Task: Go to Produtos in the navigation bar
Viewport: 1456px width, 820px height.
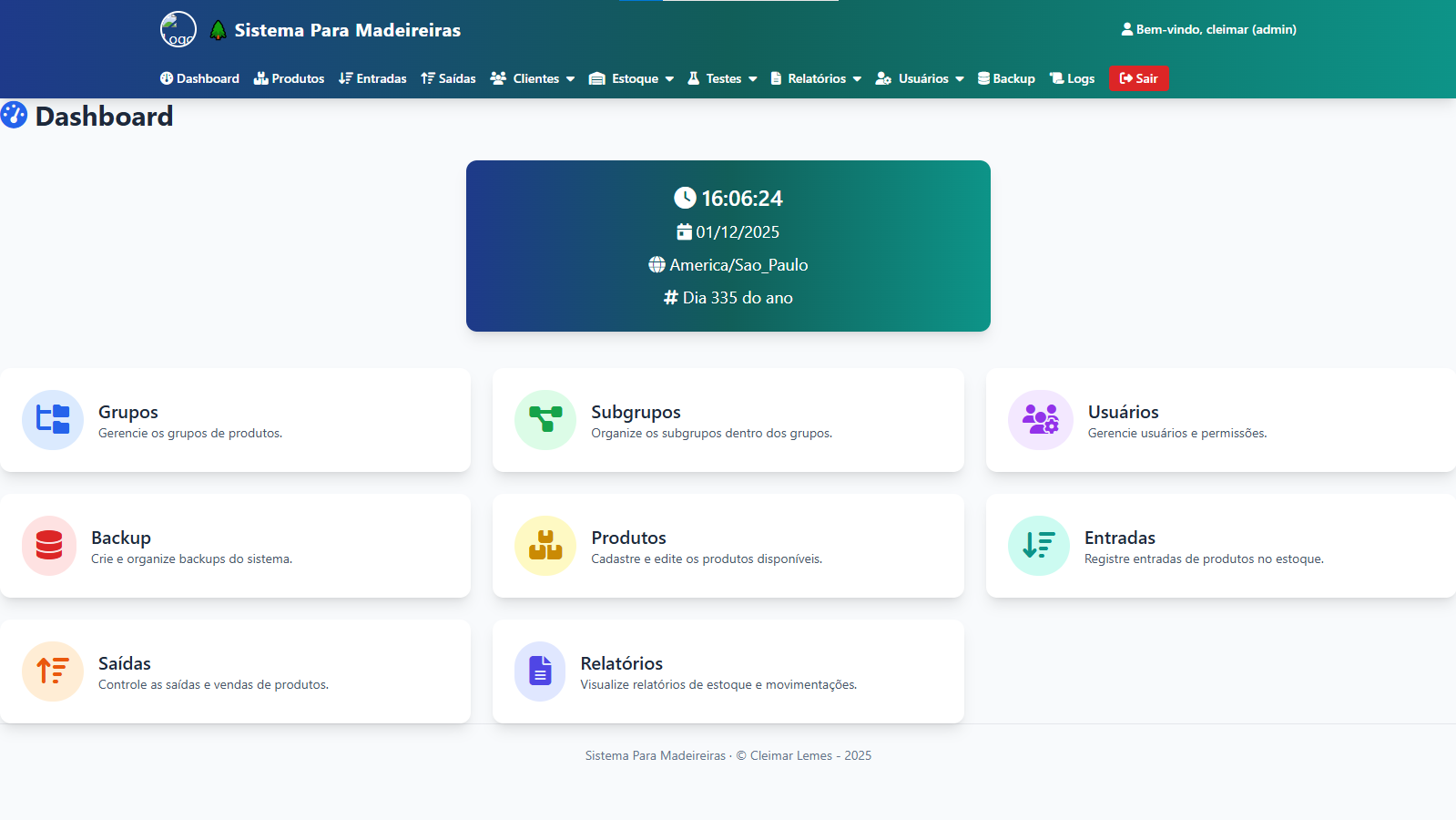Action: (x=289, y=78)
